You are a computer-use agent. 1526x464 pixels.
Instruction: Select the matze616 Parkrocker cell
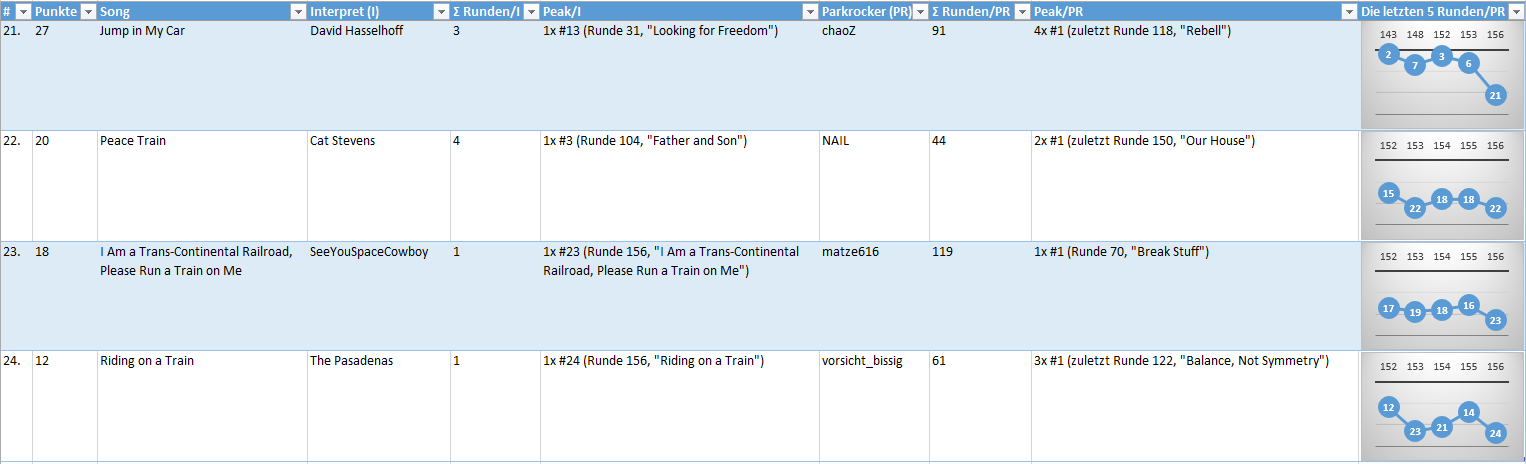point(874,295)
